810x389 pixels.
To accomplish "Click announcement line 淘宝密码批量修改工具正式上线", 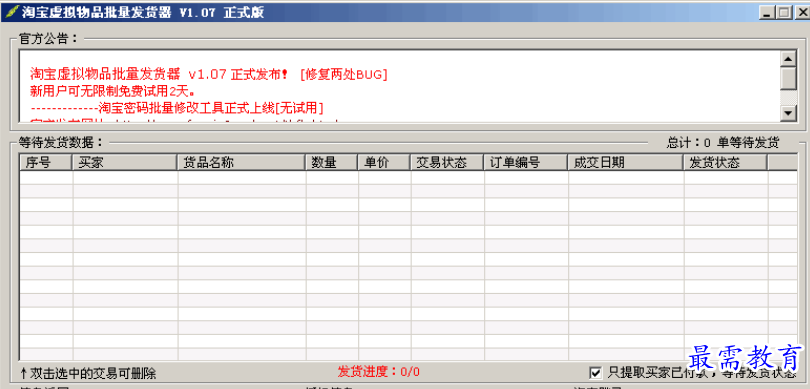I will point(177,108).
